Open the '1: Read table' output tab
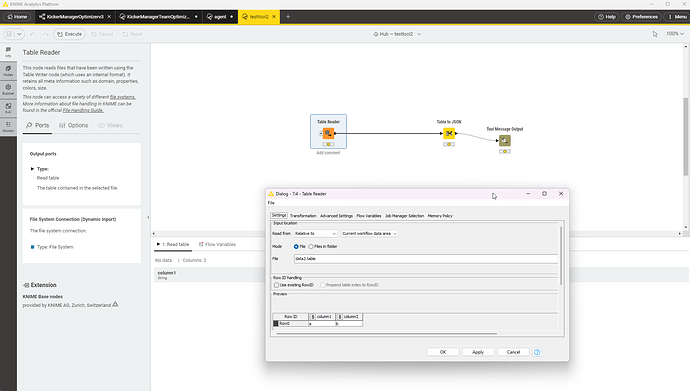This screenshot has width=690, height=391. [x=172, y=244]
